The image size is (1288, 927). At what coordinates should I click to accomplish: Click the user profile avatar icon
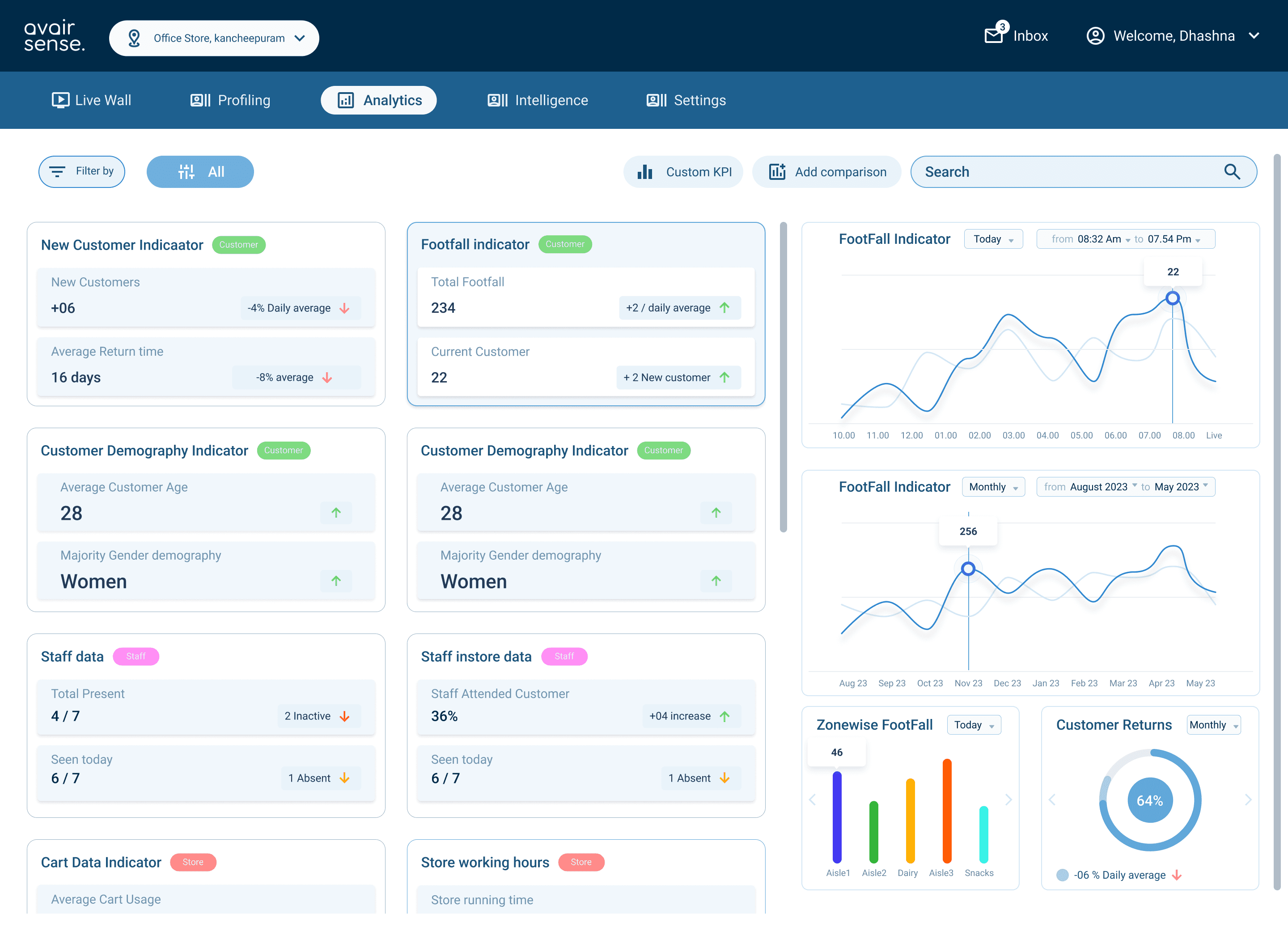[x=1095, y=36]
